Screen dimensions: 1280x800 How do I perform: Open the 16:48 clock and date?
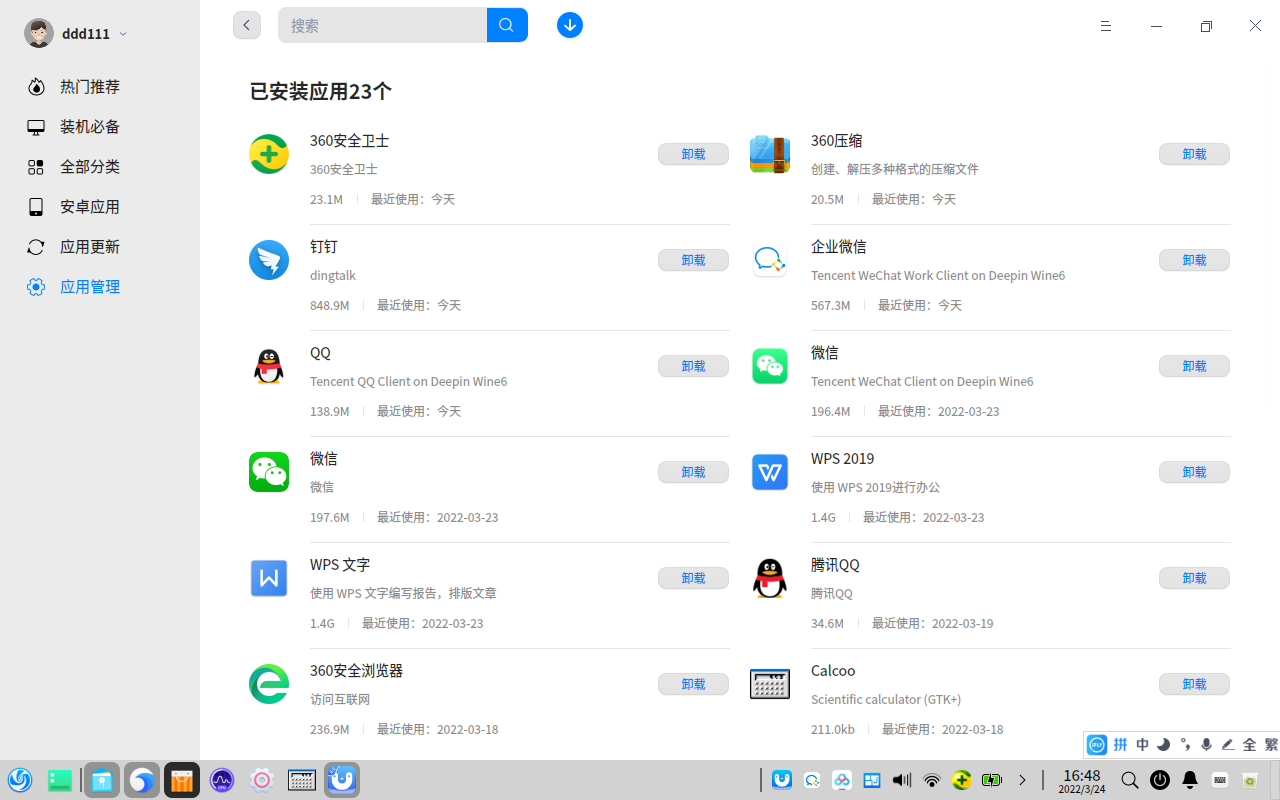point(1082,780)
